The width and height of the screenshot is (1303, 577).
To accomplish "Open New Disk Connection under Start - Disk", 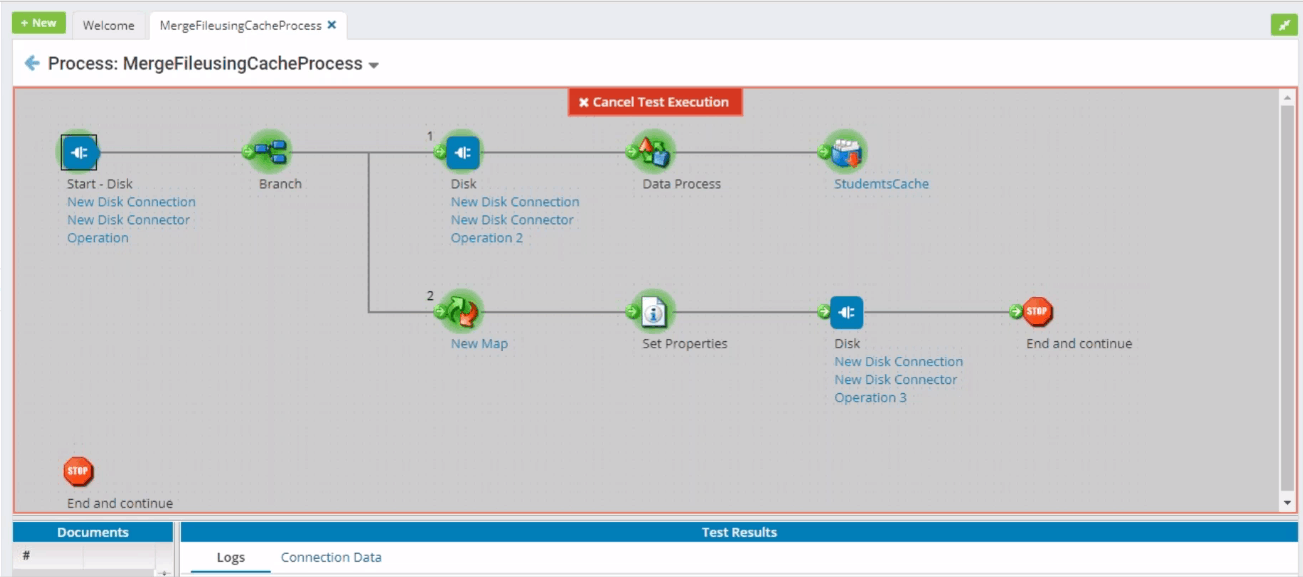I will coord(131,202).
